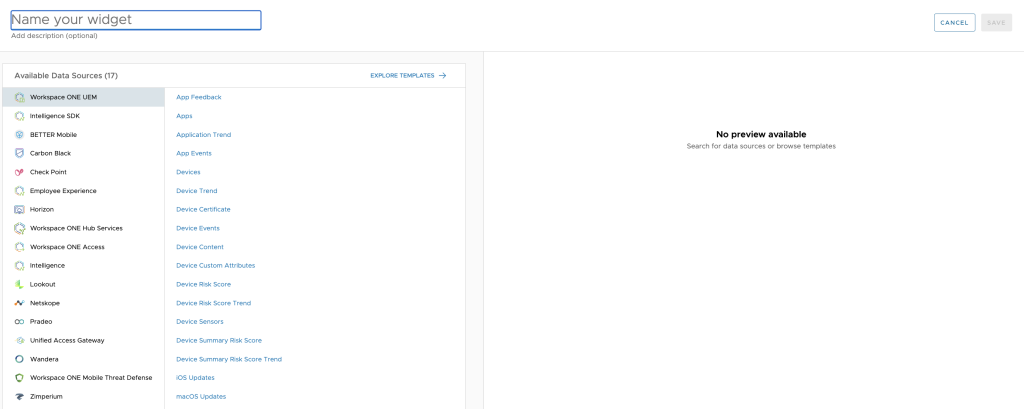Select Carbon Black data source label

point(50,154)
